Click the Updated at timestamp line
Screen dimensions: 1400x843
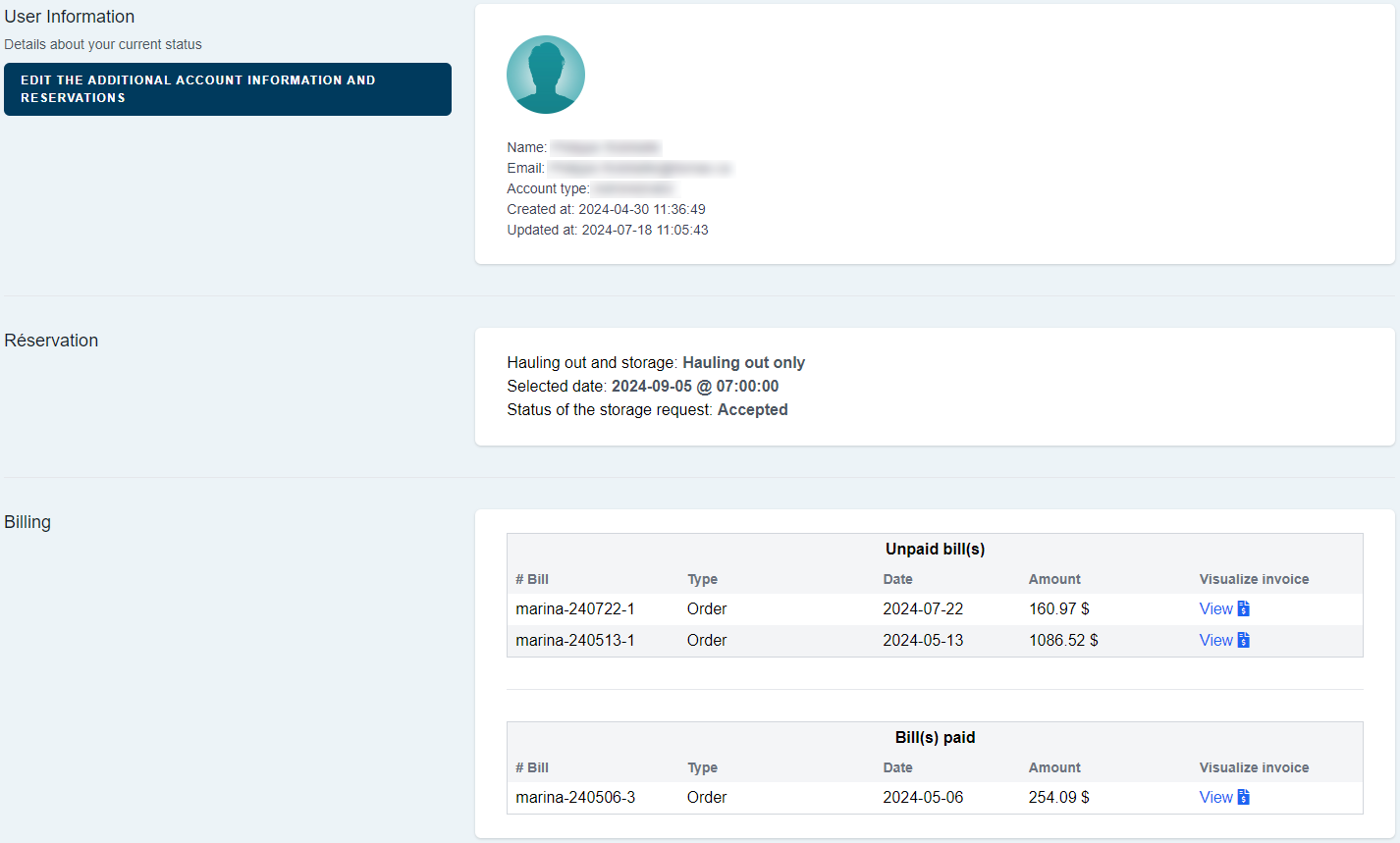pos(607,230)
